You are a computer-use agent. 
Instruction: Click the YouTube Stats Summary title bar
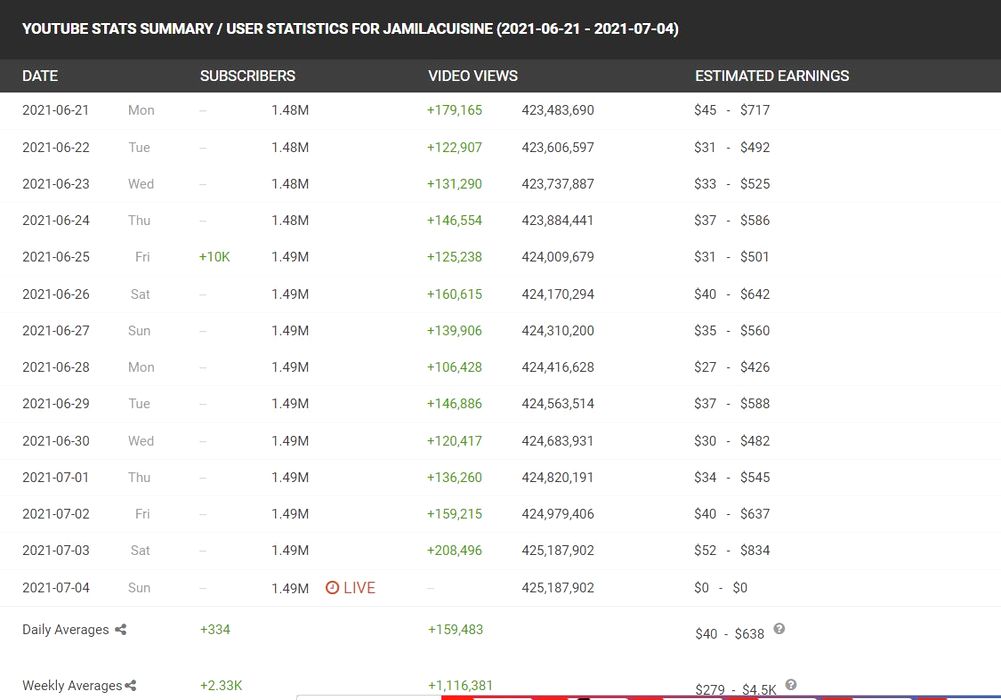point(350,29)
